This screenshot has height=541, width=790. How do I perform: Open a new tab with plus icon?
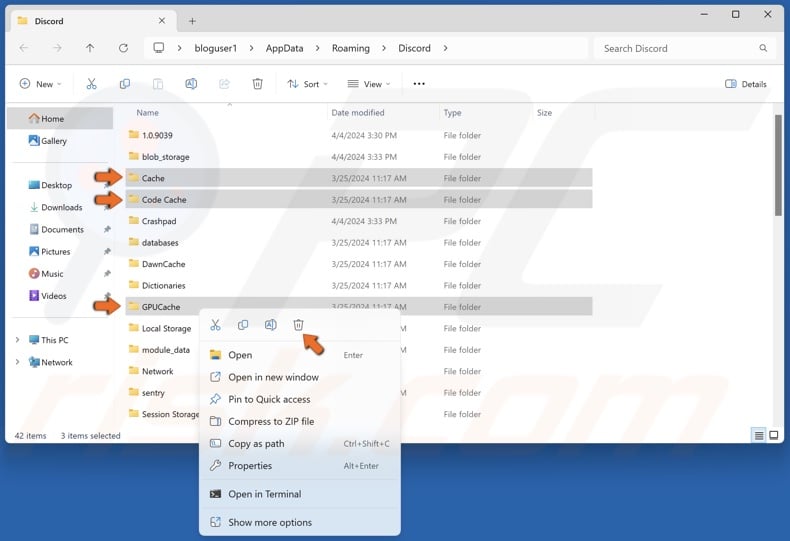[x=192, y=21]
